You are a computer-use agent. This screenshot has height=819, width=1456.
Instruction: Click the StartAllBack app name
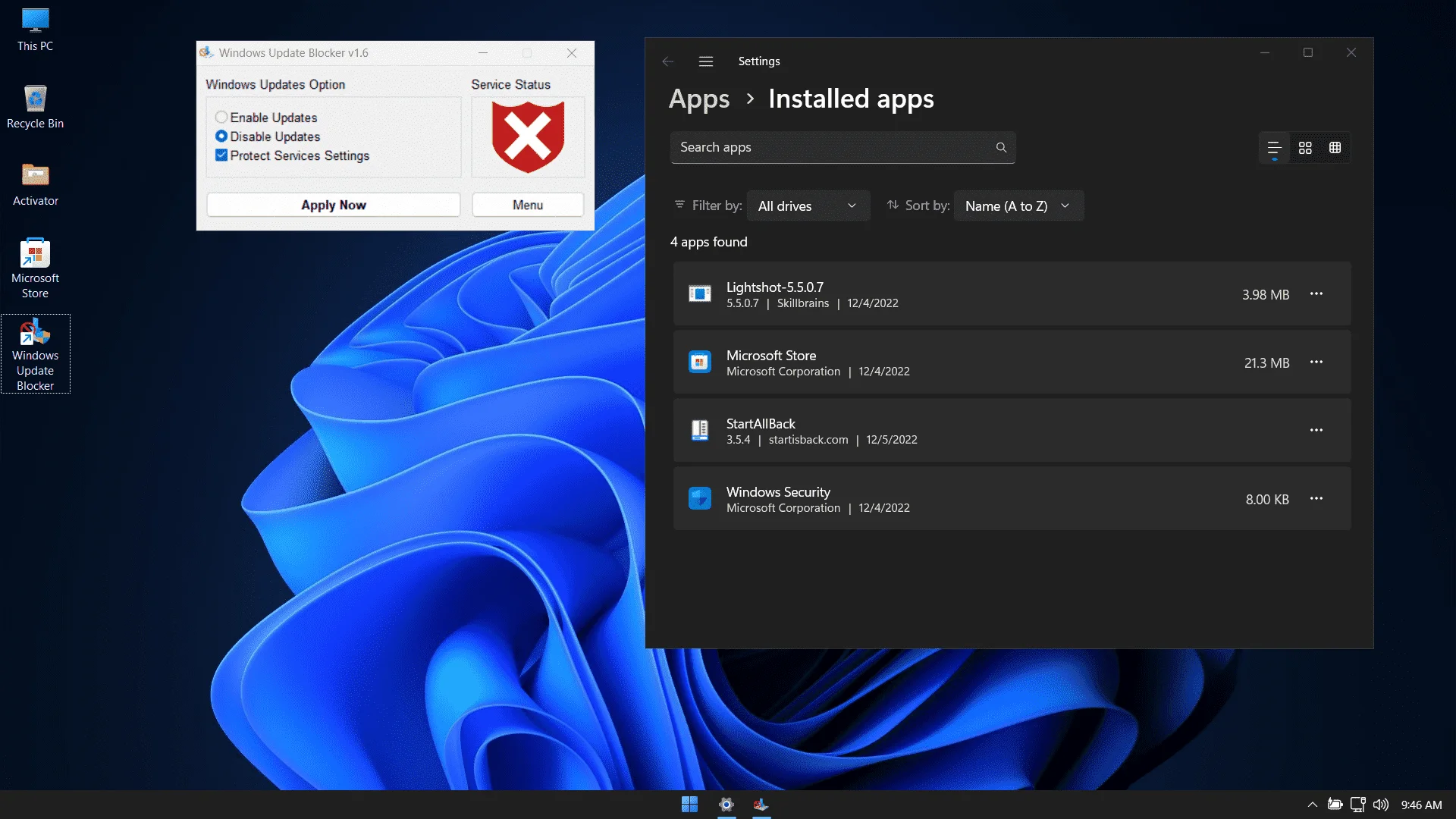[761, 424]
